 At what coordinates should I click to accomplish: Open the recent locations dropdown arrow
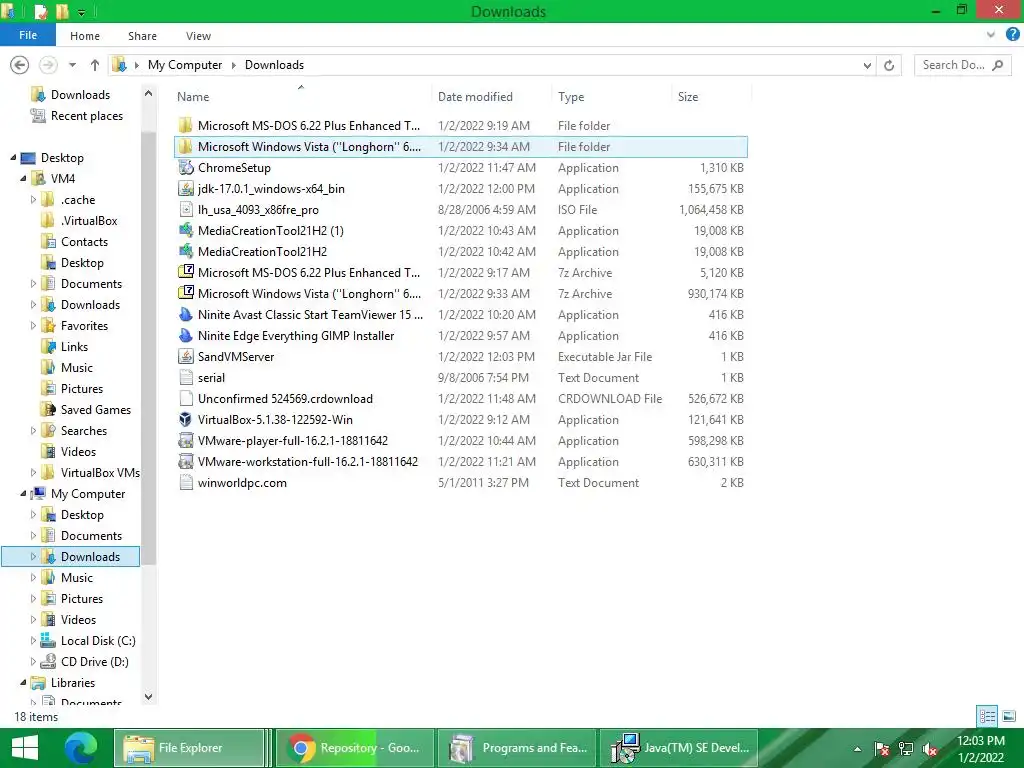pyautogui.click(x=72, y=65)
